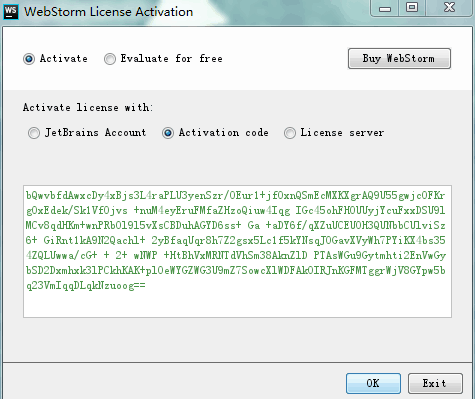Close the License Activation window

[x=449, y=8]
